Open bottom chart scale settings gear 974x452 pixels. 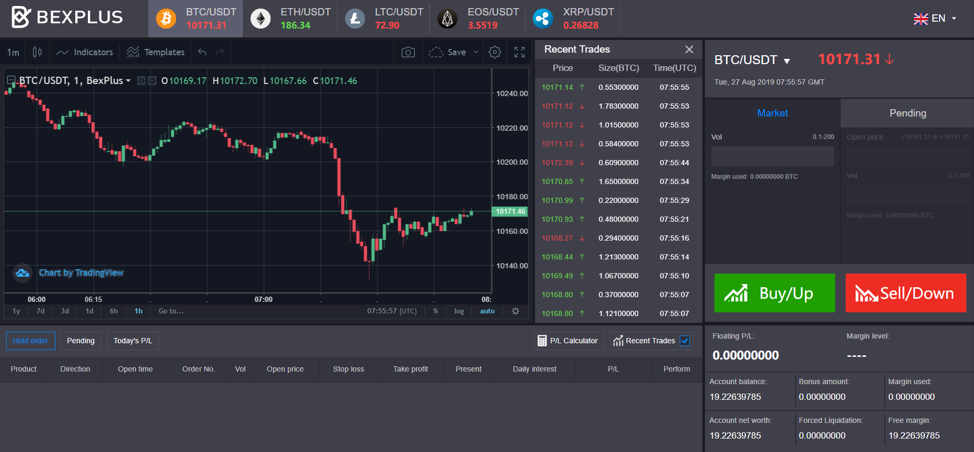[516, 311]
